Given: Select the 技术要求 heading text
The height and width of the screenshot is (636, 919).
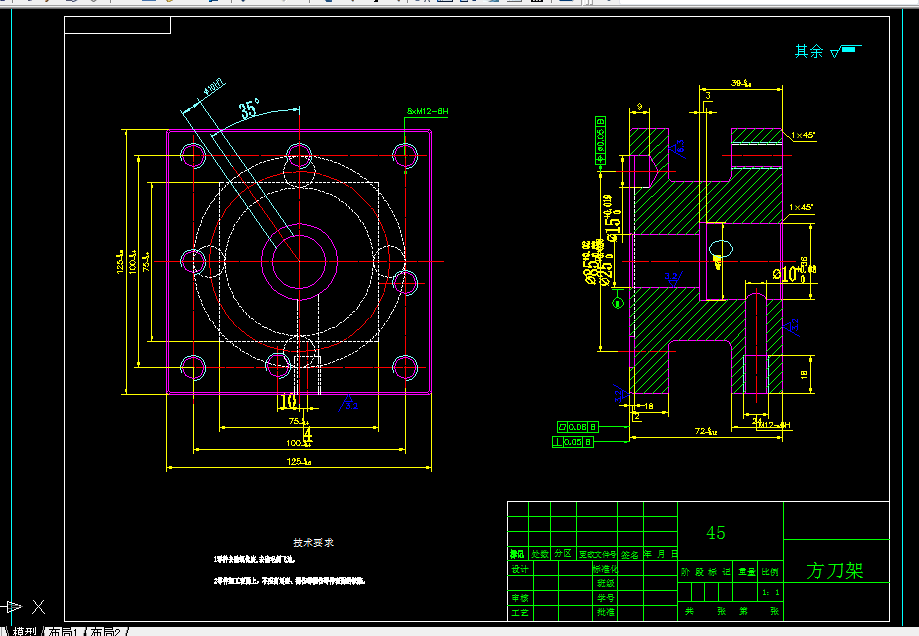Looking at the screenshot, I should pos(314,543).
